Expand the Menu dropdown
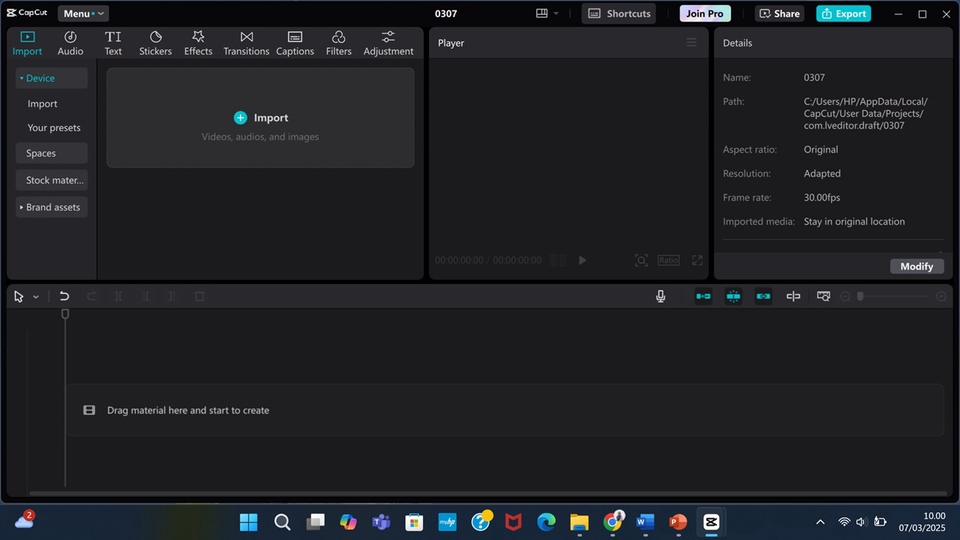 [x=83, y=13]
